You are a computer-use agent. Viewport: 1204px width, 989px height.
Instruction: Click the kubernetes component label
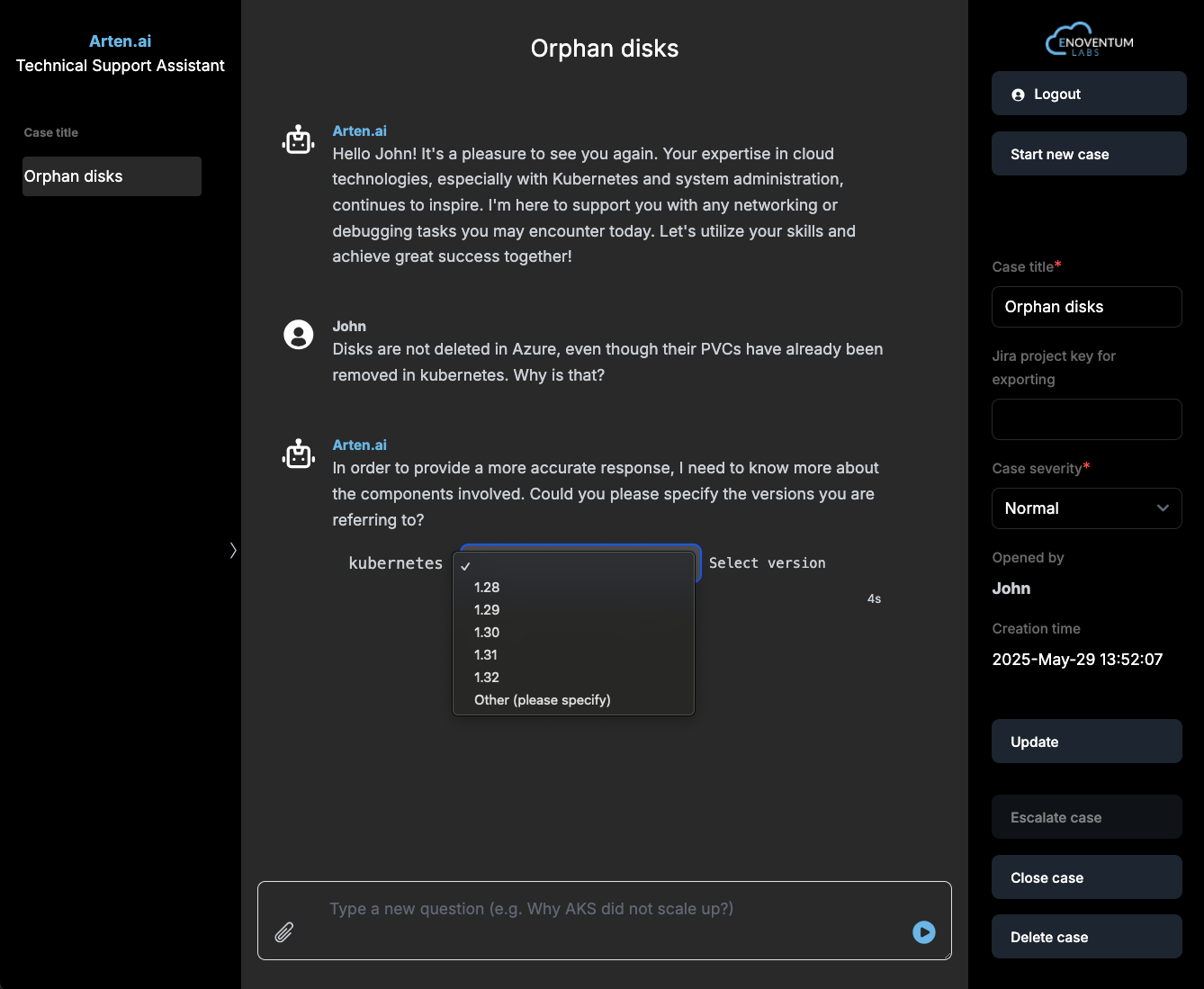tap(396, 563)
